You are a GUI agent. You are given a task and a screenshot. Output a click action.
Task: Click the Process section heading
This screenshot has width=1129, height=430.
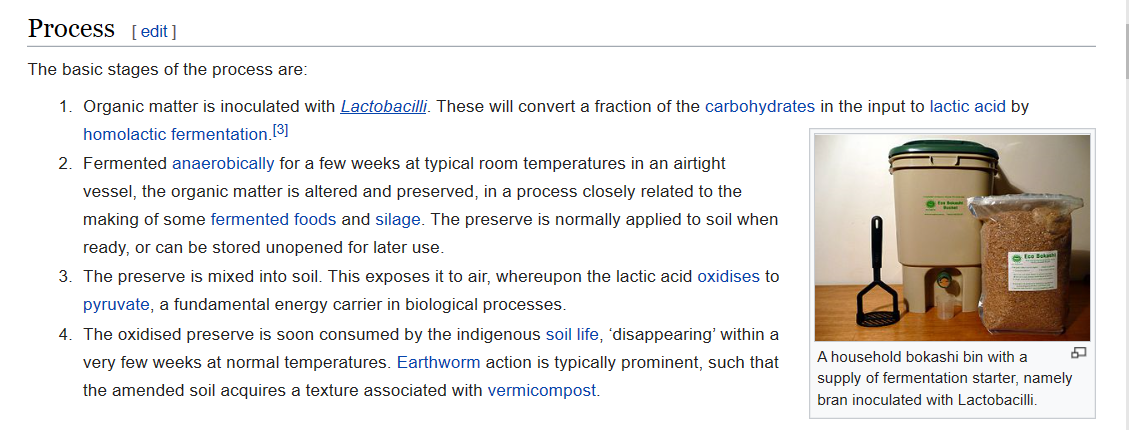tap(71, 29)
